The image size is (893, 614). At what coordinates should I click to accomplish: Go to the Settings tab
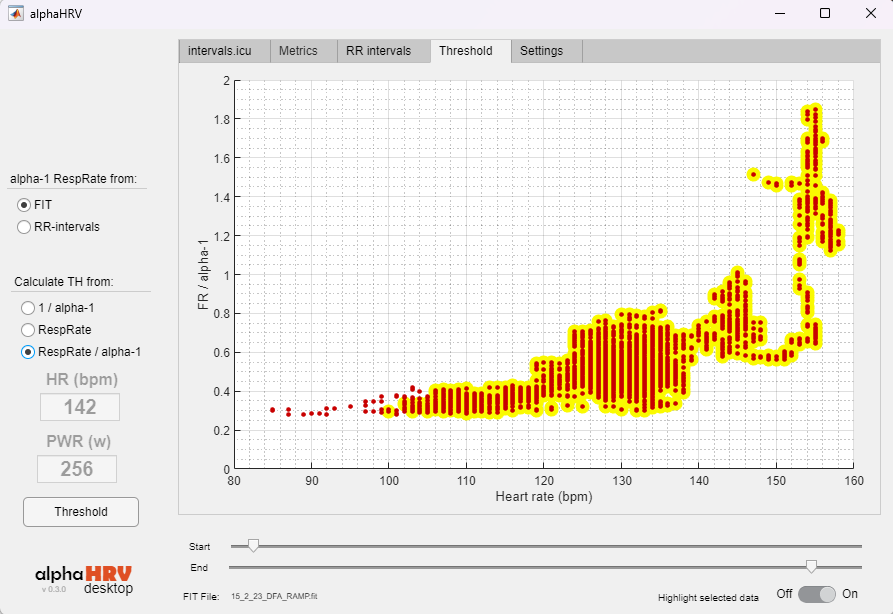546,51
